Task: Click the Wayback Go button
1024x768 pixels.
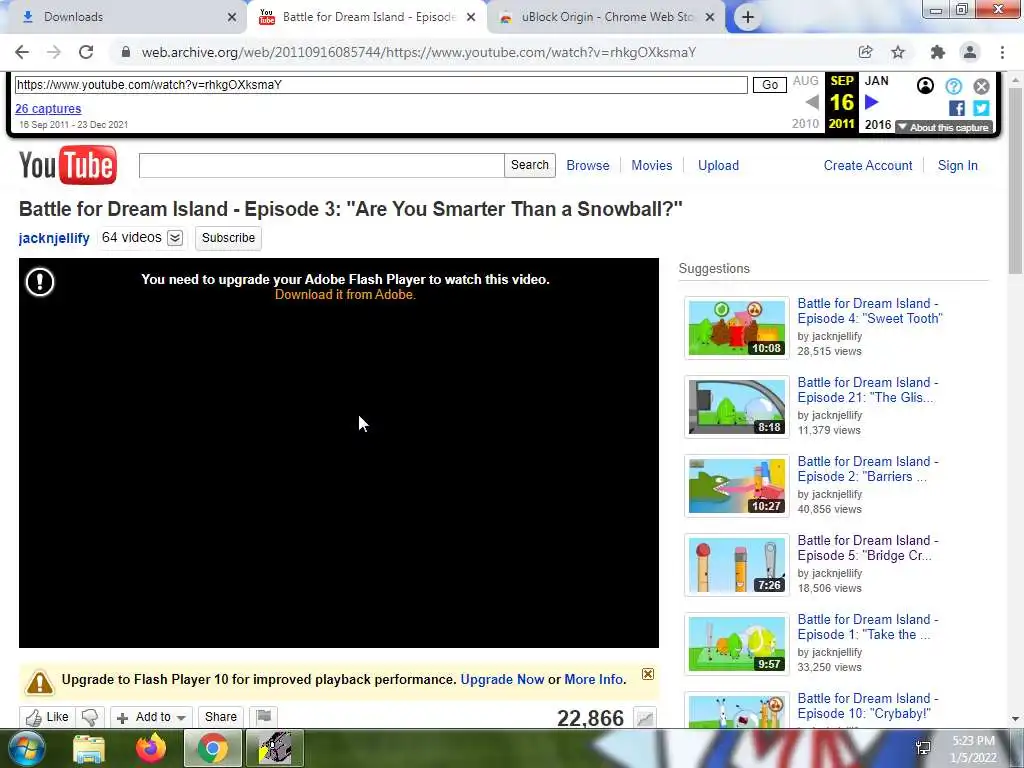Action: pos(770,85)
